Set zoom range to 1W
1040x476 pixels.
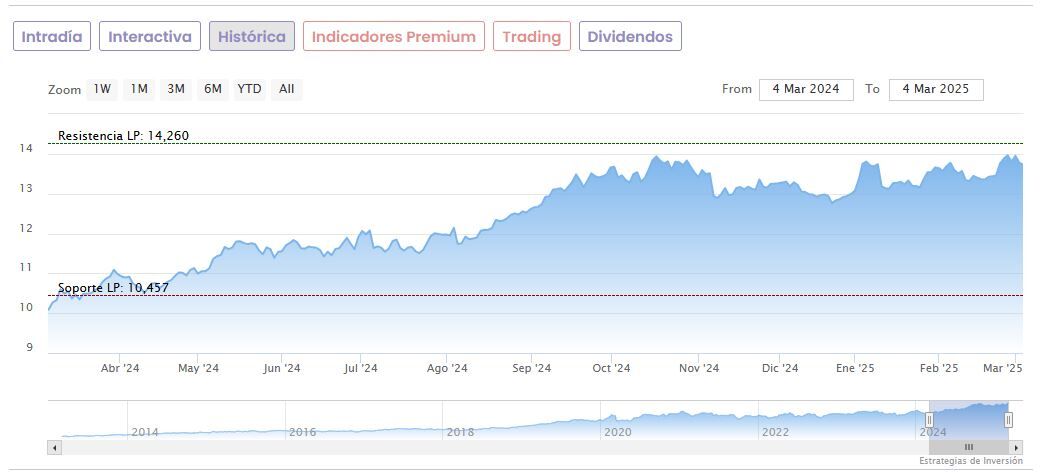pyautogui.click(x=102, y=89)
